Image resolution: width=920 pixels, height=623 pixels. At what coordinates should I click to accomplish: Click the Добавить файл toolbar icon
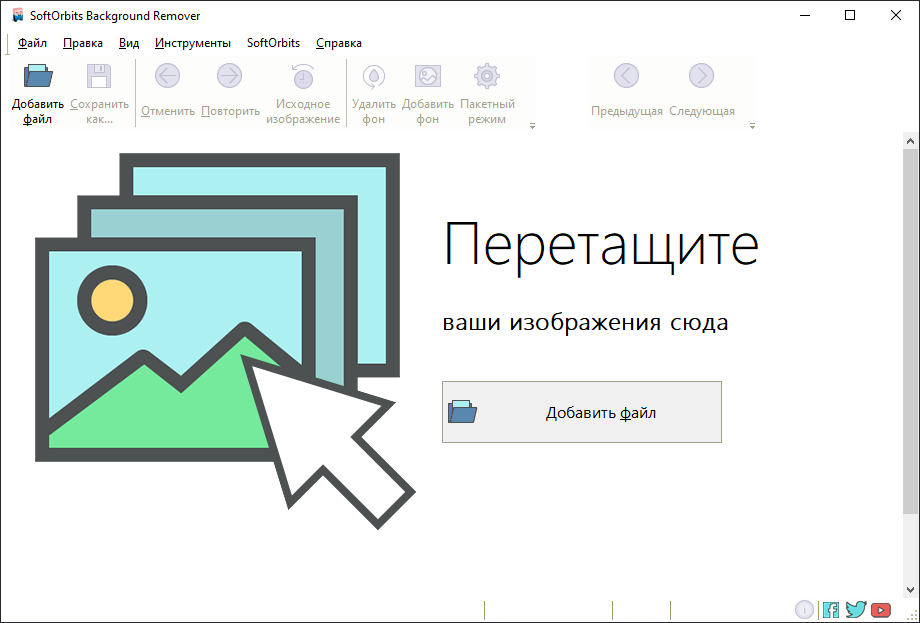click(x=38, y=77)
